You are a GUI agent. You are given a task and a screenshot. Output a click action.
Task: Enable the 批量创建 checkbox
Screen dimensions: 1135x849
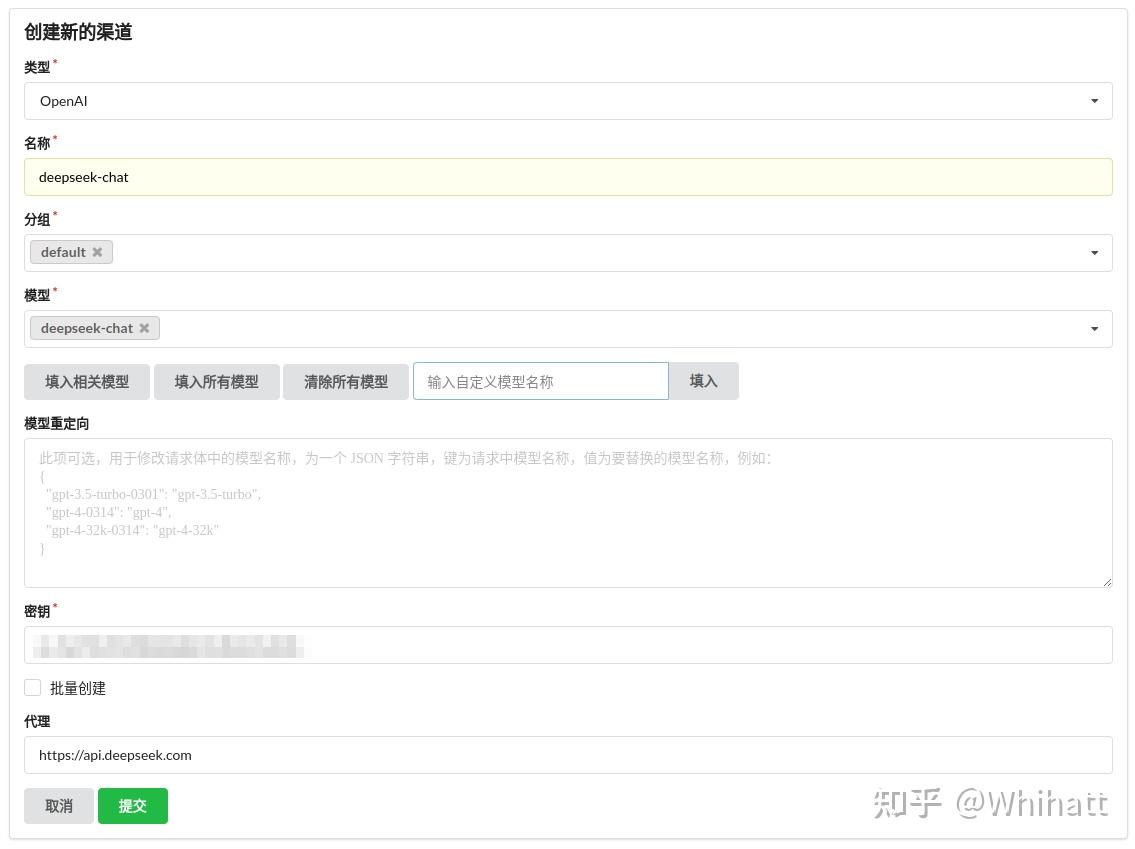(32, 687)
